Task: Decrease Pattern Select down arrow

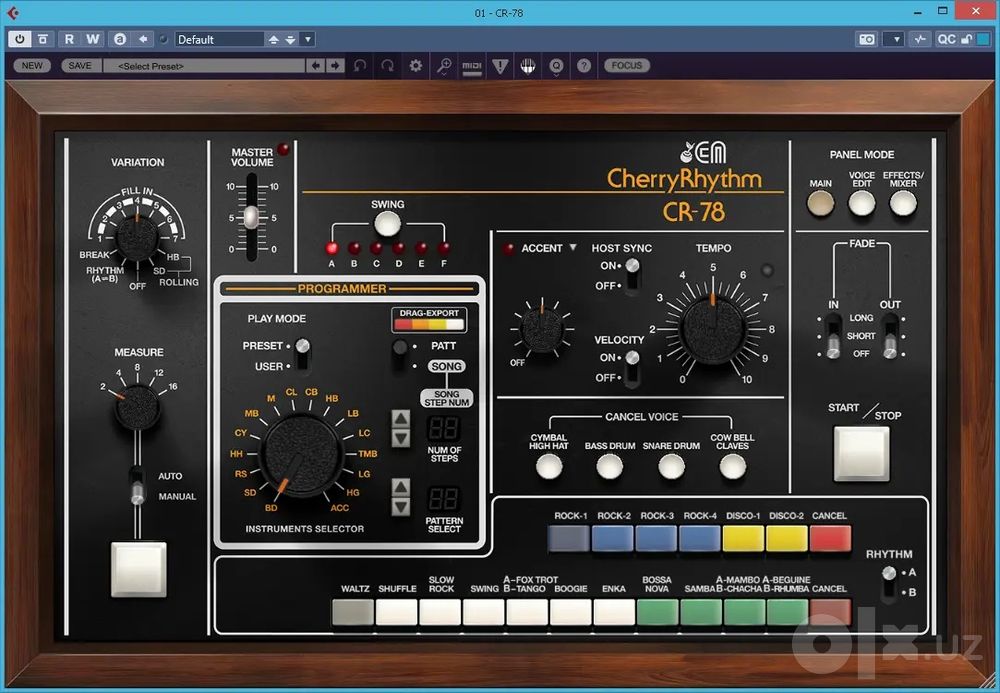Action: coord(401,507)
